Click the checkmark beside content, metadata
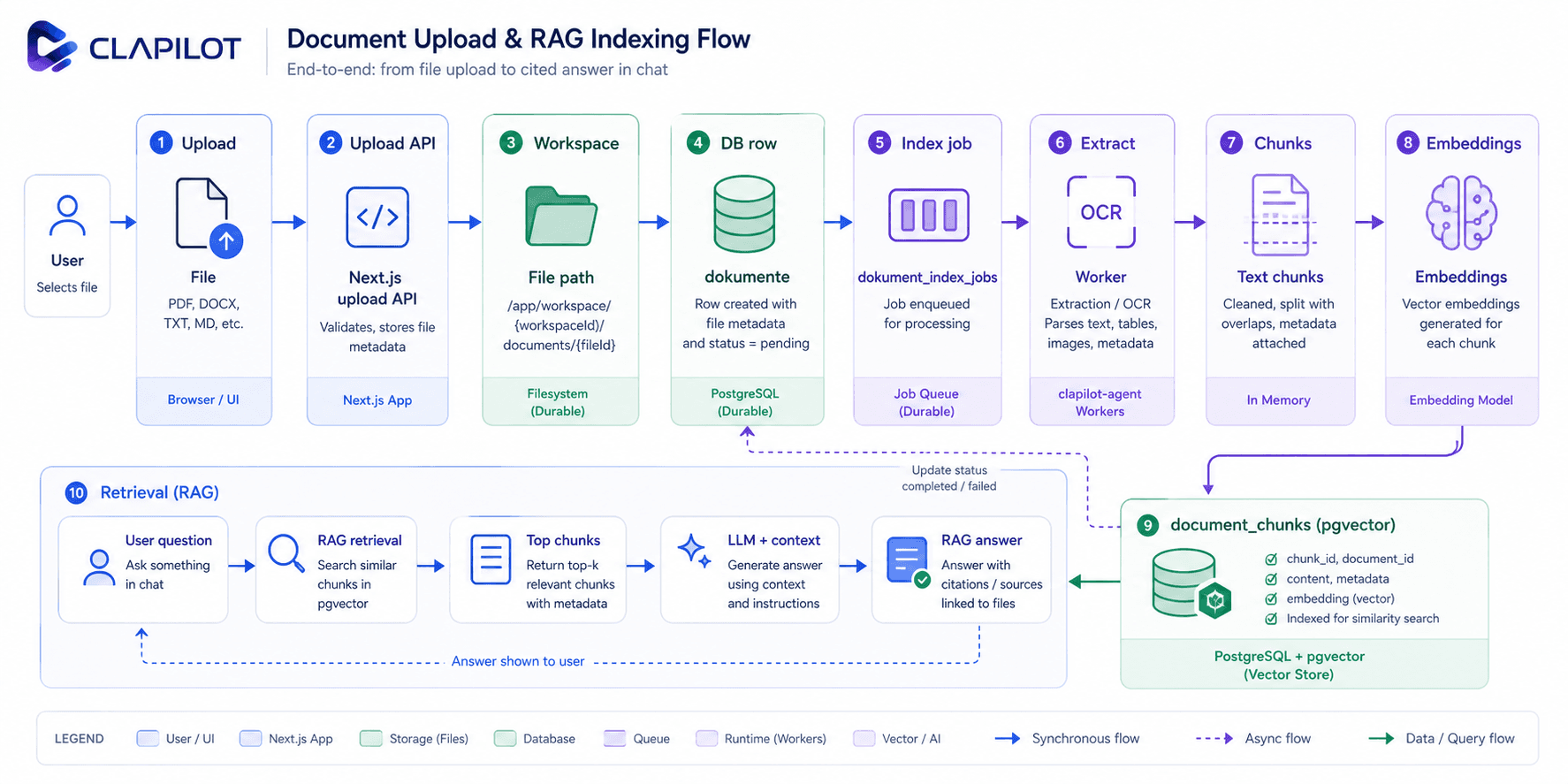The height and width of the screenshot is (784, 1568). tap(1271, 579)
